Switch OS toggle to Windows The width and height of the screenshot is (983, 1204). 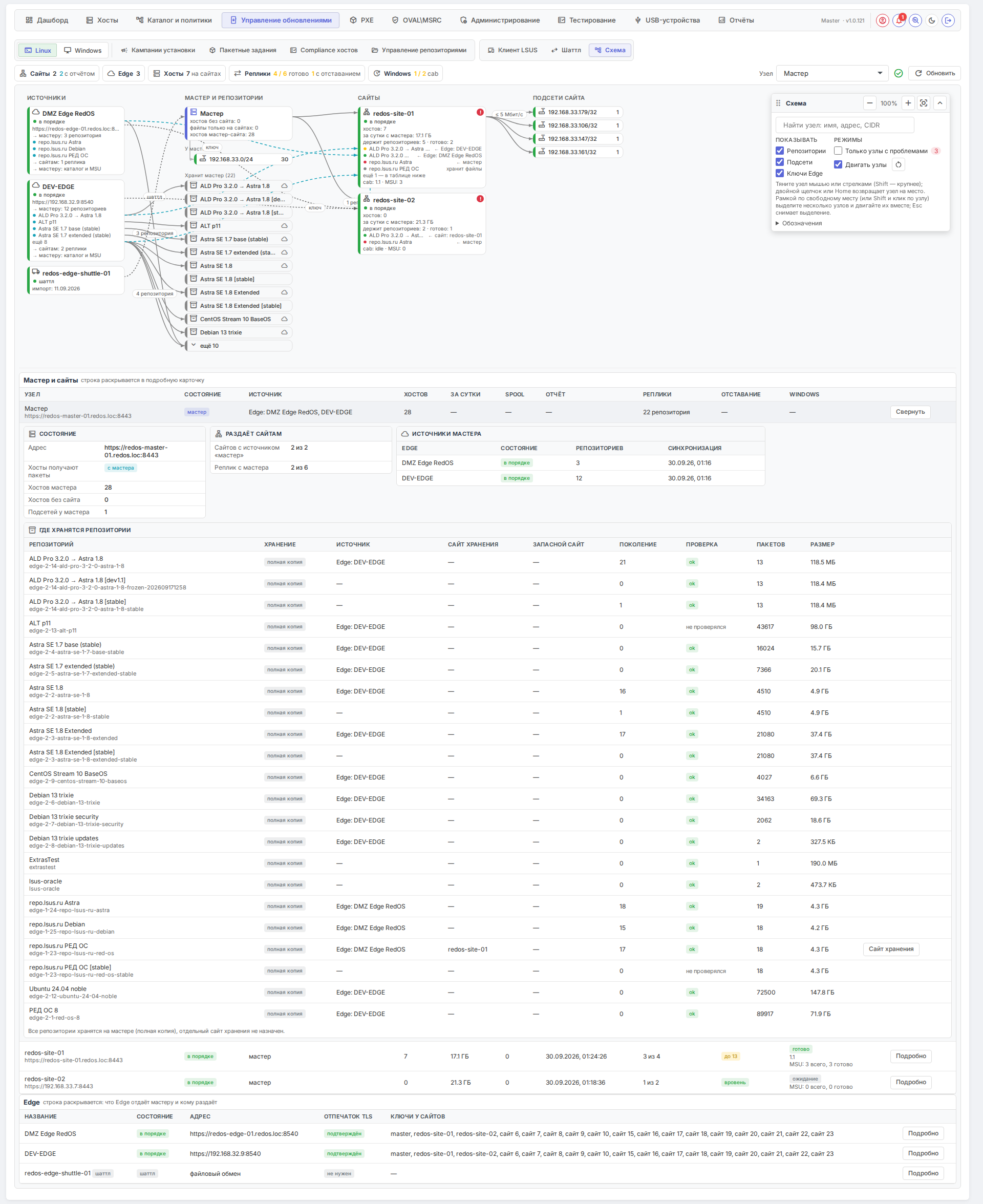click(x=82, y=50)
